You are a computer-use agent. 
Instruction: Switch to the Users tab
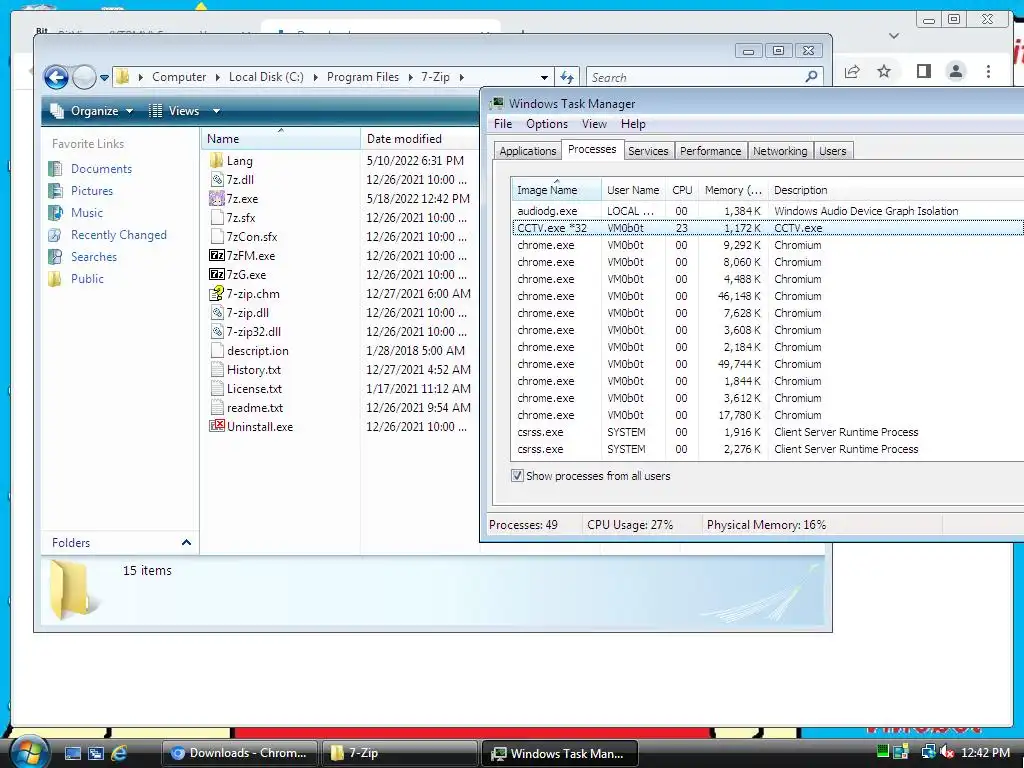click(833, 151)
